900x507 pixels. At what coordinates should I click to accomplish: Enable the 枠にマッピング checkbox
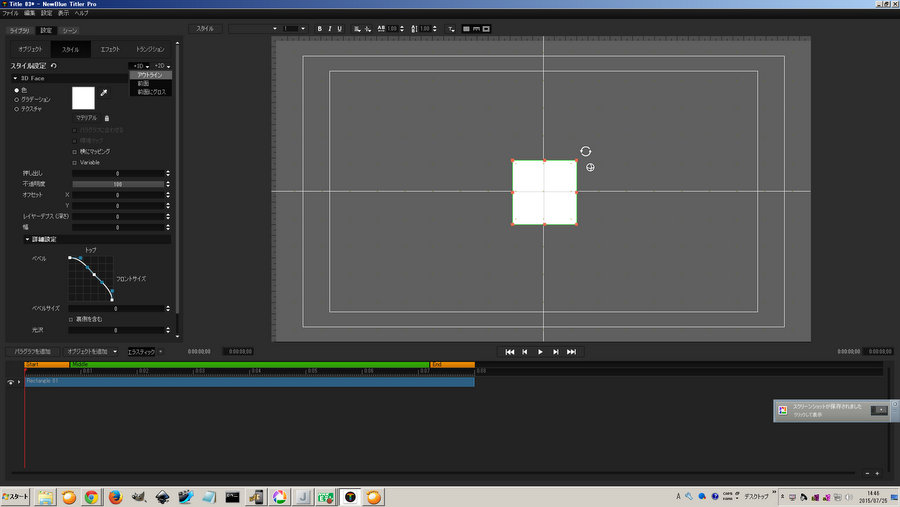click(x=74, y=152)
